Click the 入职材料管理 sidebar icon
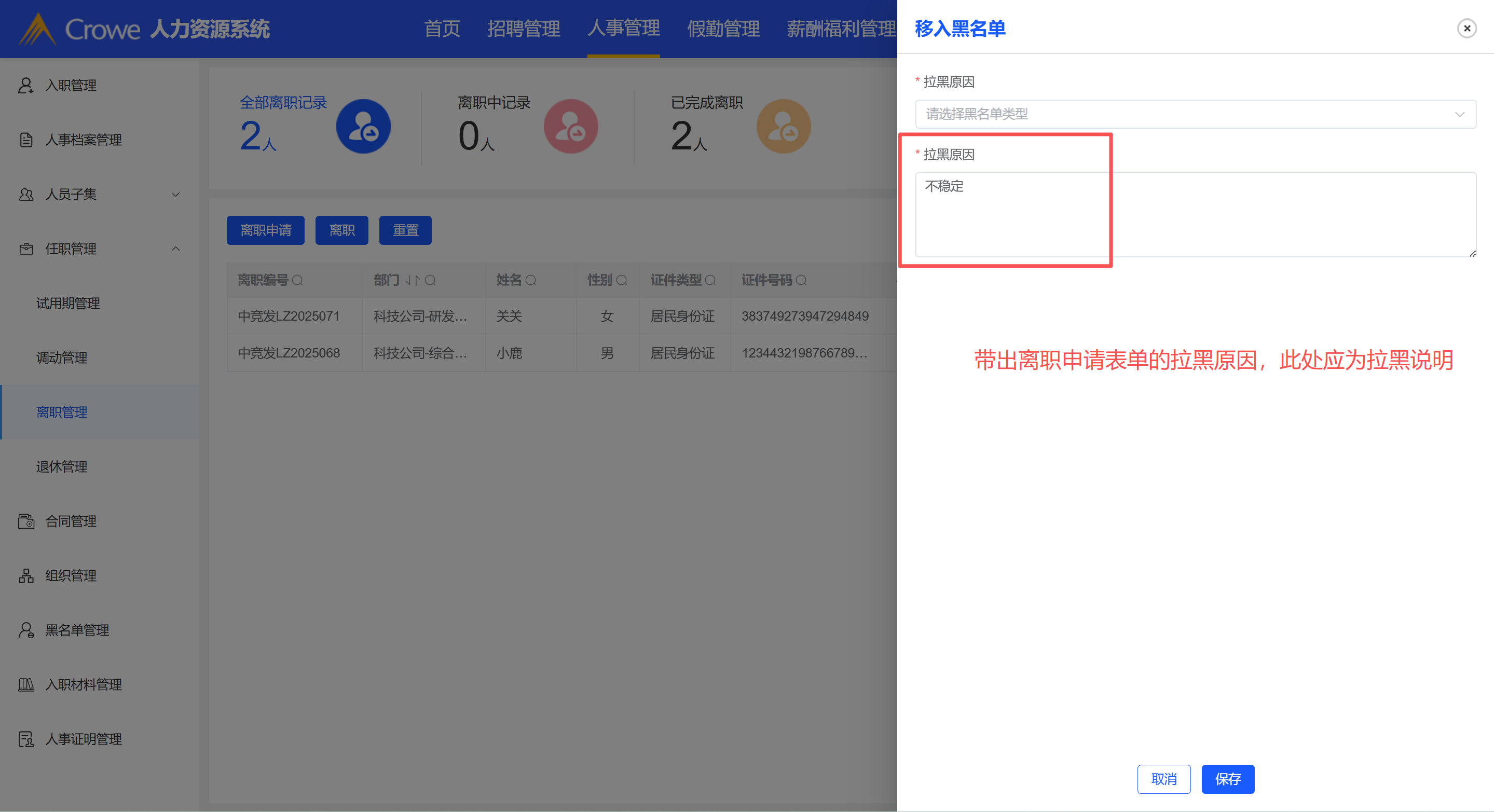1494x812 pixels. 25,684
